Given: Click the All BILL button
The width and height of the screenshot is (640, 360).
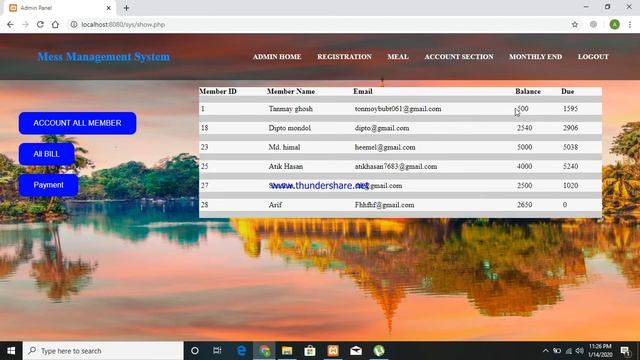Looking at the screenshot, I should pyautogui.click(x=47, y=154).
